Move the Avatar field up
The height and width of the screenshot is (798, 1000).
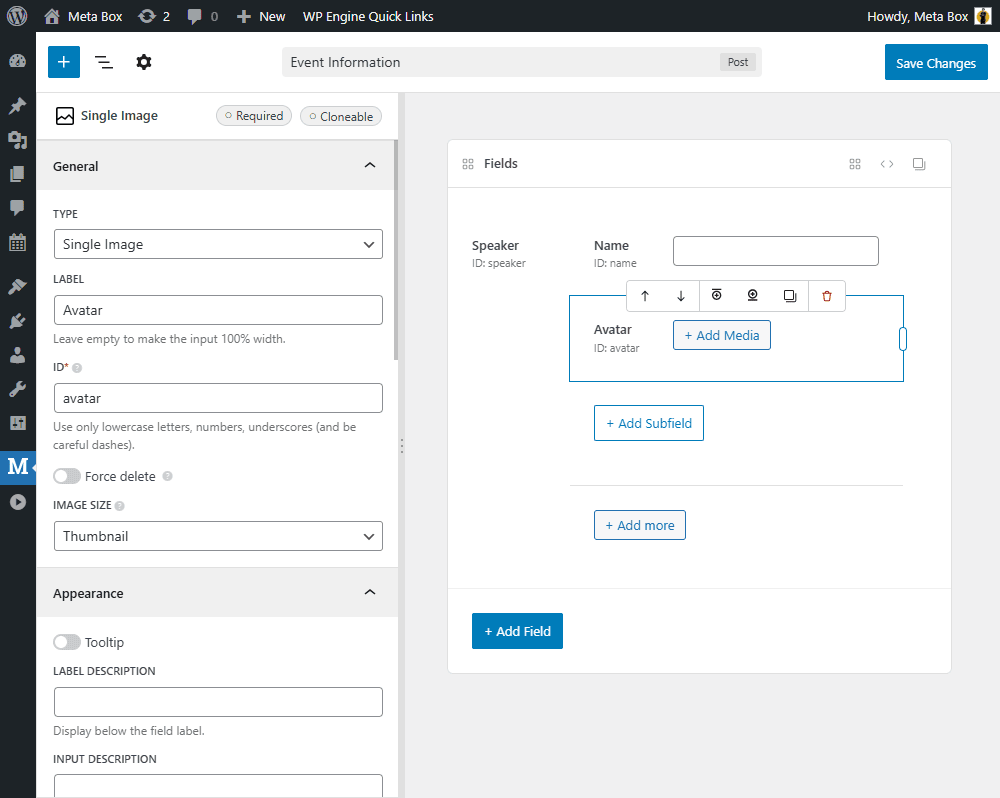(x=645, y=296)
